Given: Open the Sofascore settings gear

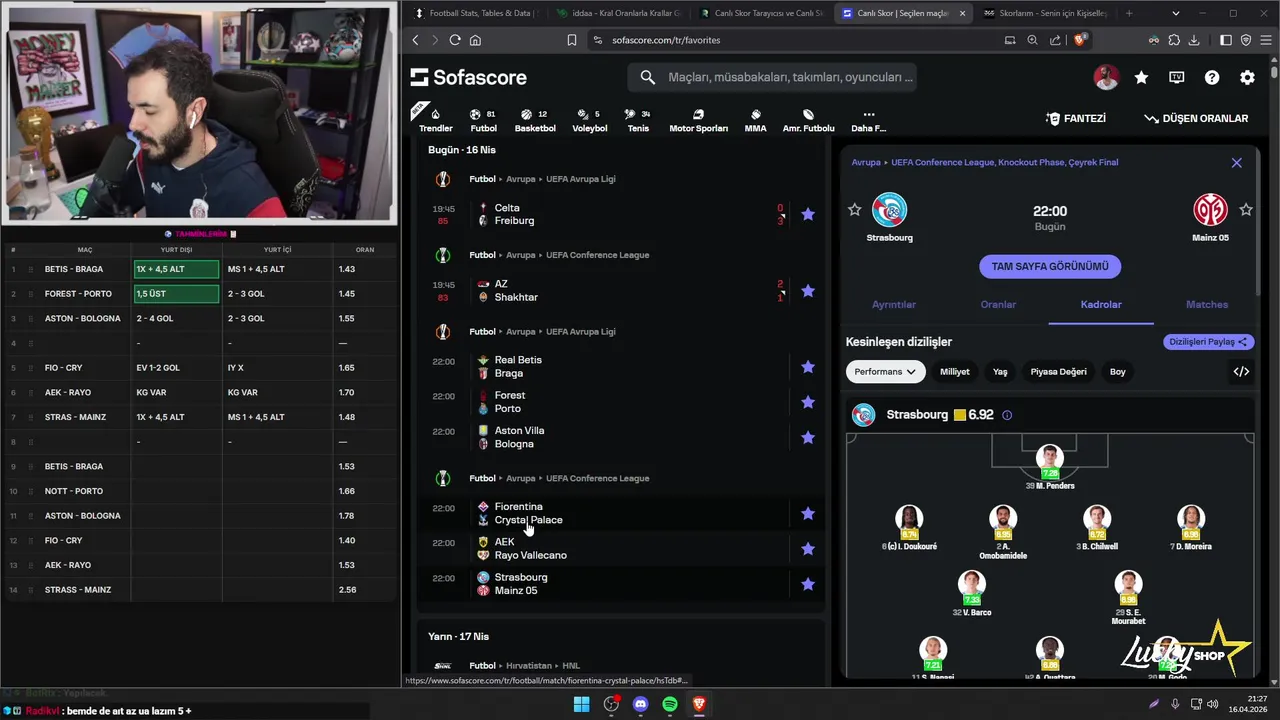Looking at the screenshot, I should click(1247, 77).
